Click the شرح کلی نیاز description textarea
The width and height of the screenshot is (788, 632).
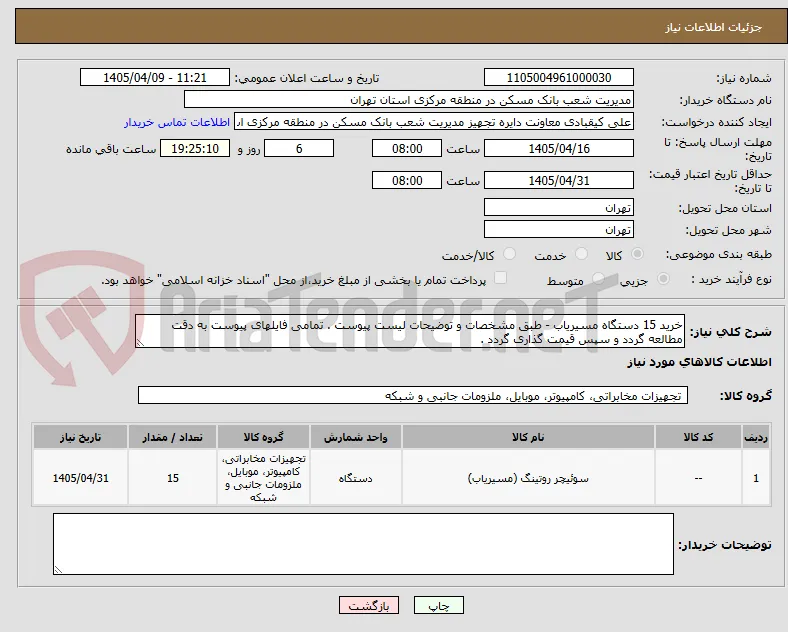[410, 332]
